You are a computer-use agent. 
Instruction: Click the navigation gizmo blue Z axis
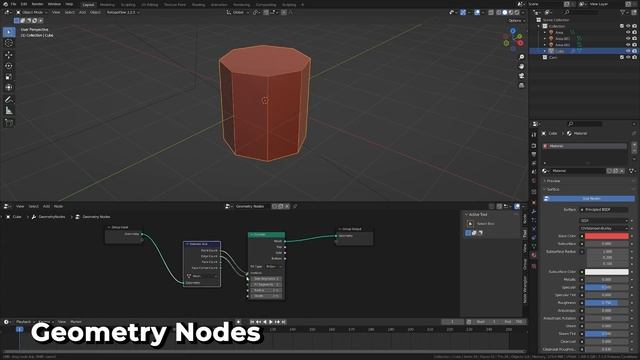click(x=513, y=31)
